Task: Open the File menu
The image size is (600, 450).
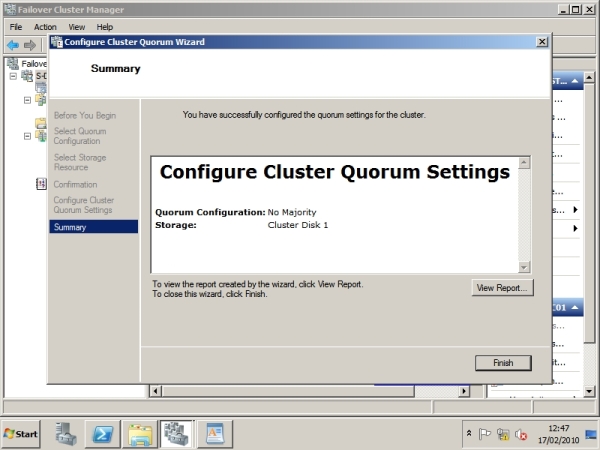Action: click(16, 27)
